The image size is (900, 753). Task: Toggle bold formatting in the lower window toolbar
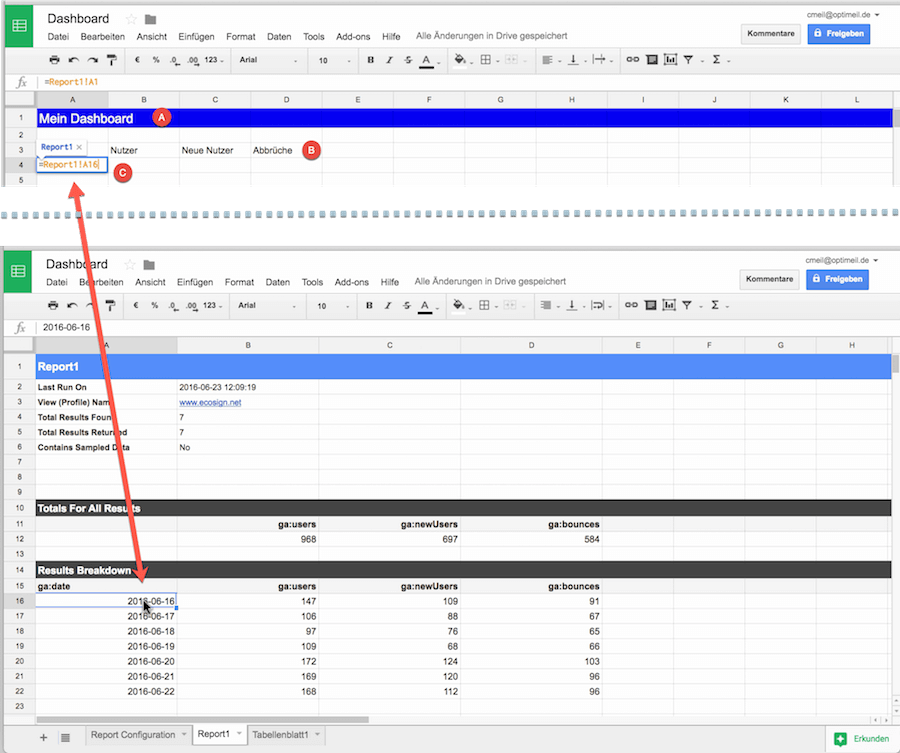[369, 306]
